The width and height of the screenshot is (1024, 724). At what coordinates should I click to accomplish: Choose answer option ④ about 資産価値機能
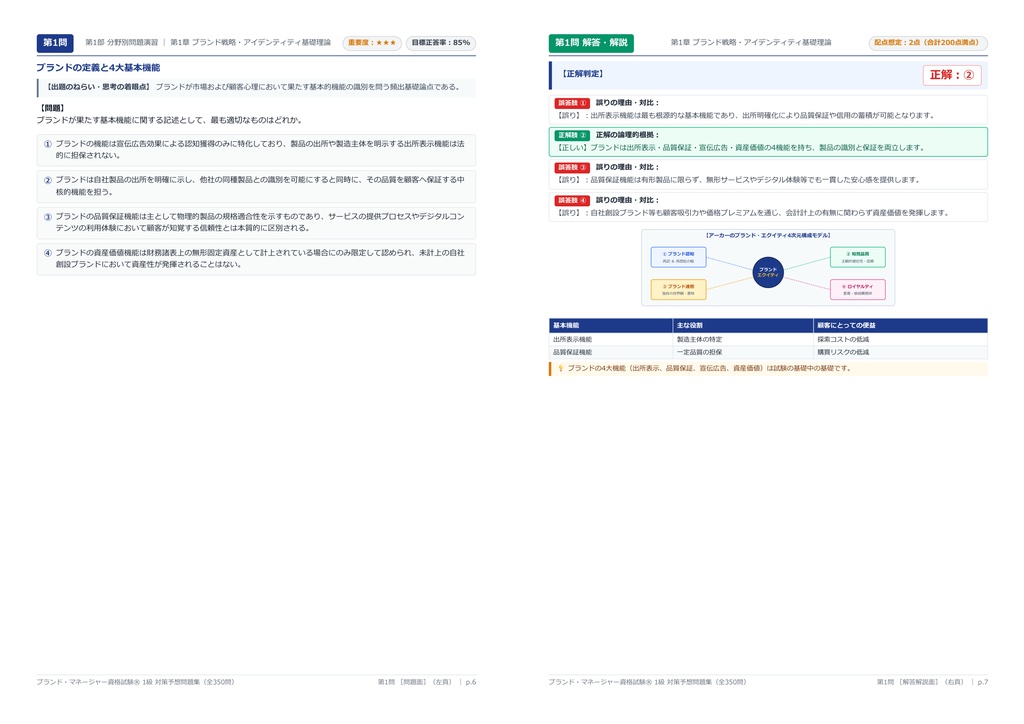point(256,259)
